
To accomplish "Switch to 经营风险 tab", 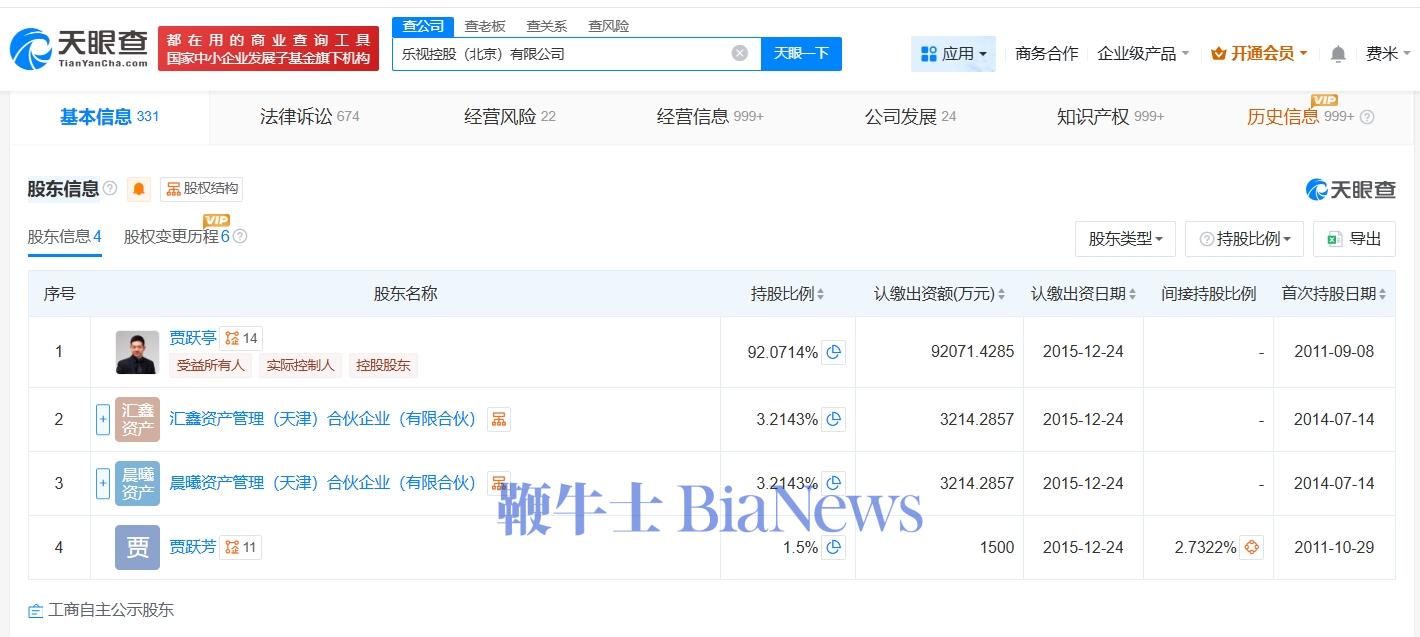I will (x=509, y=117).
